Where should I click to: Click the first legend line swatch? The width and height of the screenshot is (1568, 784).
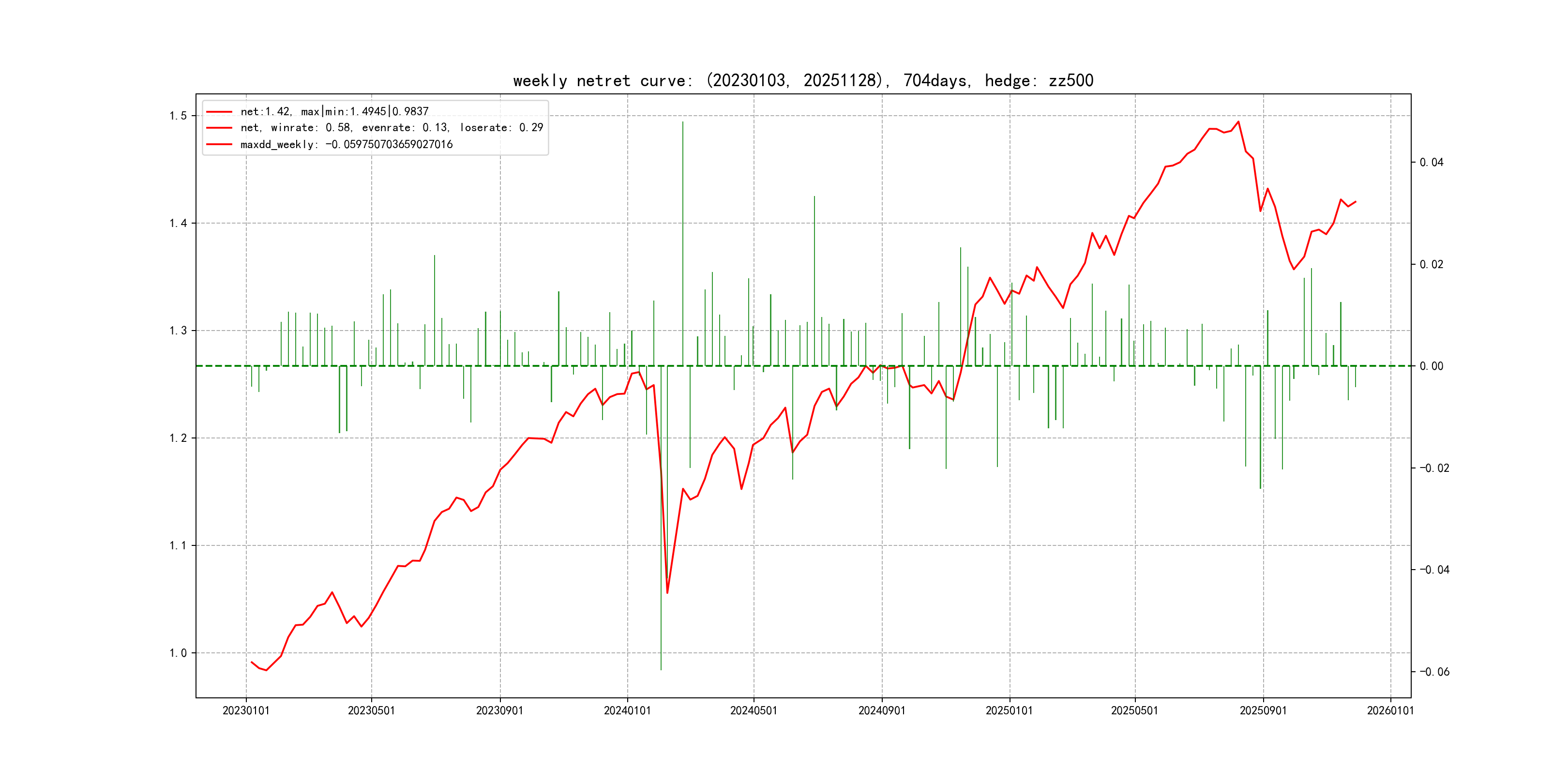[219, 112]
